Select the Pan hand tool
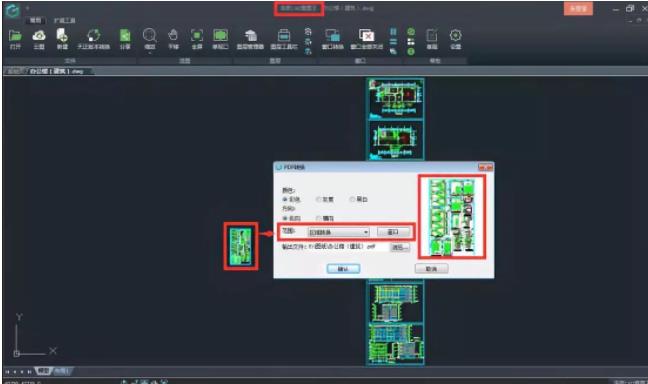The width and height of the screenshot is (648, 384). tap(173, 36)
